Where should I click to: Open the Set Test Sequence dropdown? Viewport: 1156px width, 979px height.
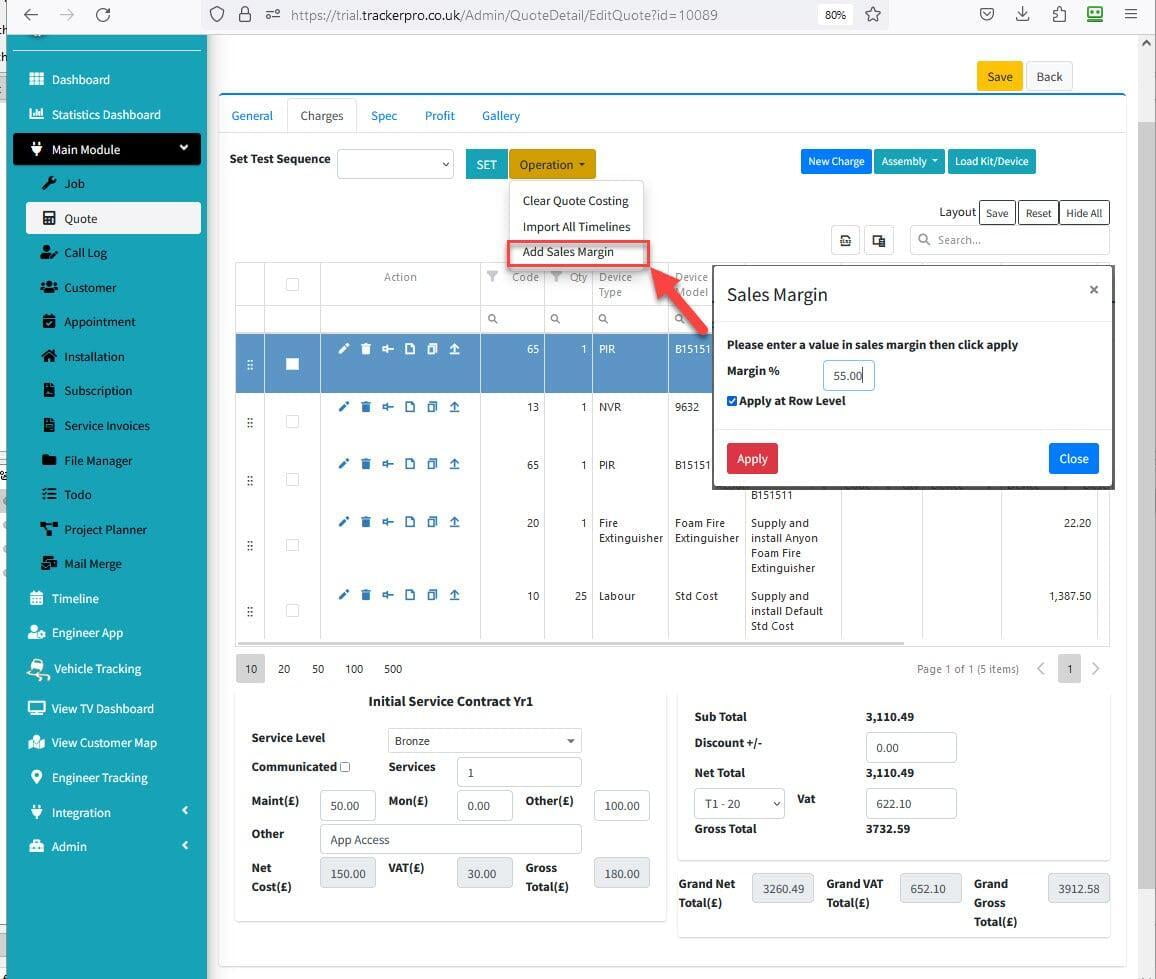[395, 164]
